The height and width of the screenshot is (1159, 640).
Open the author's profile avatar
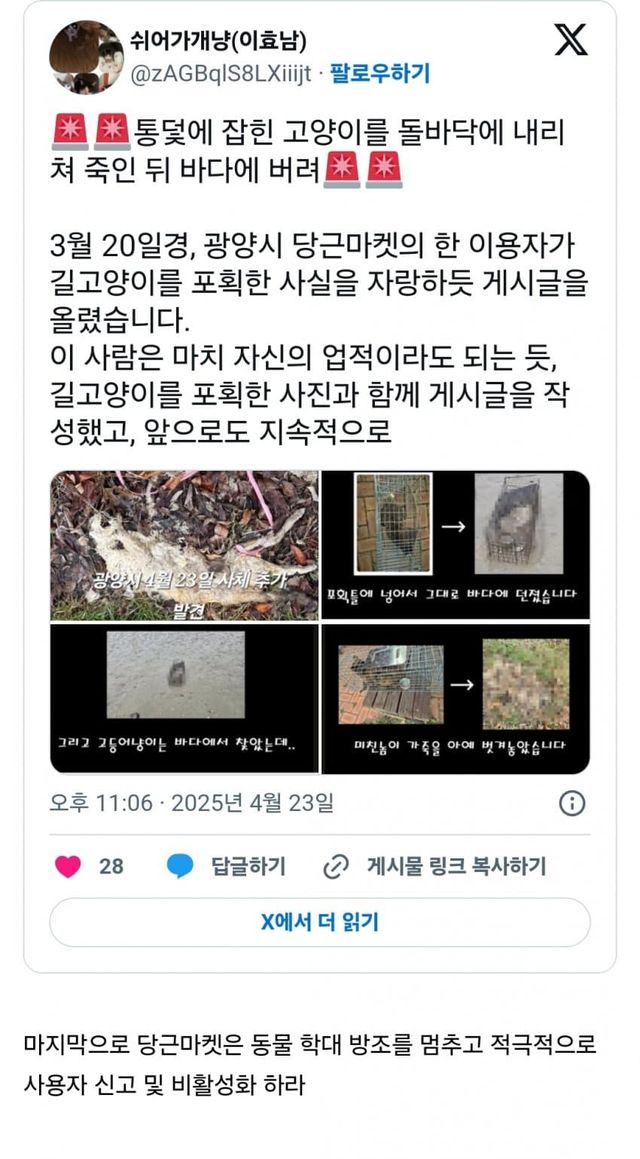(x=86, y=57)
